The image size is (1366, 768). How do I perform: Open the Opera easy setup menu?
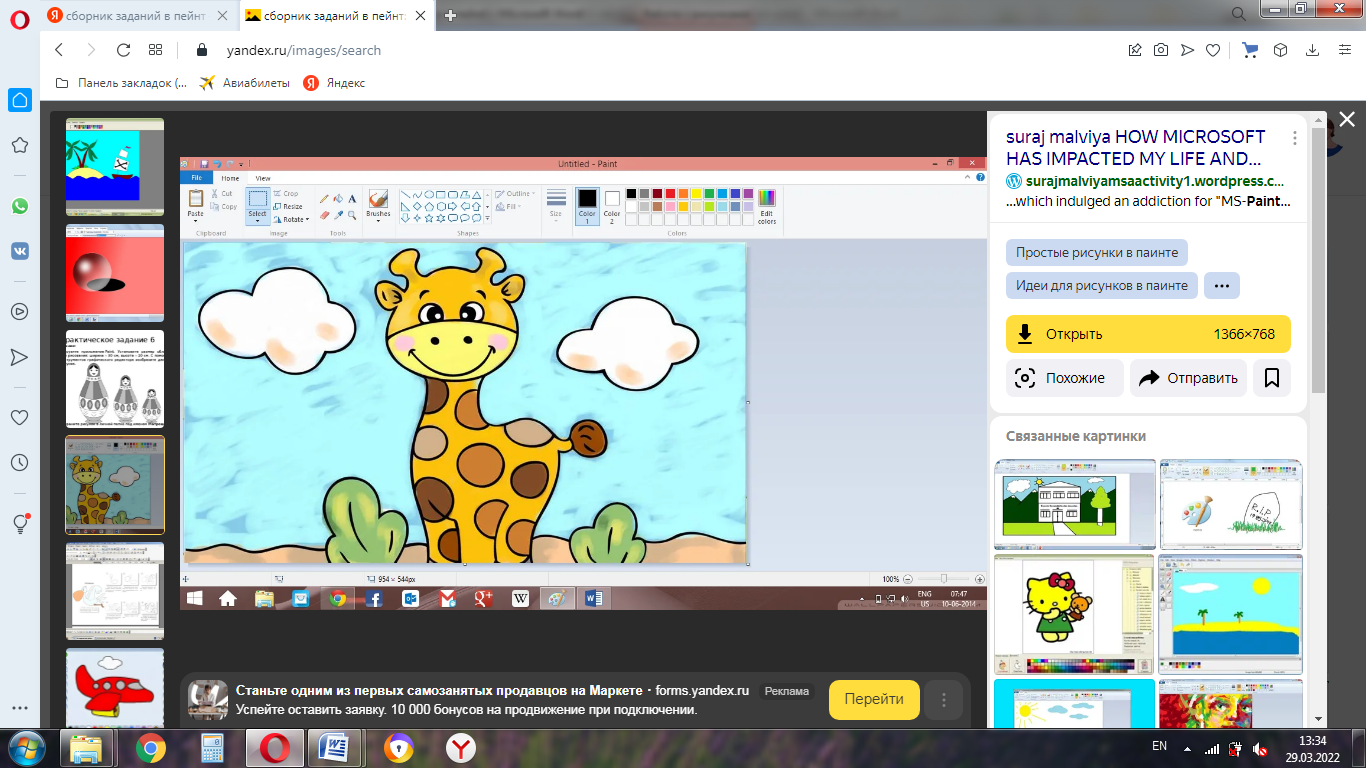(1343, 50)
